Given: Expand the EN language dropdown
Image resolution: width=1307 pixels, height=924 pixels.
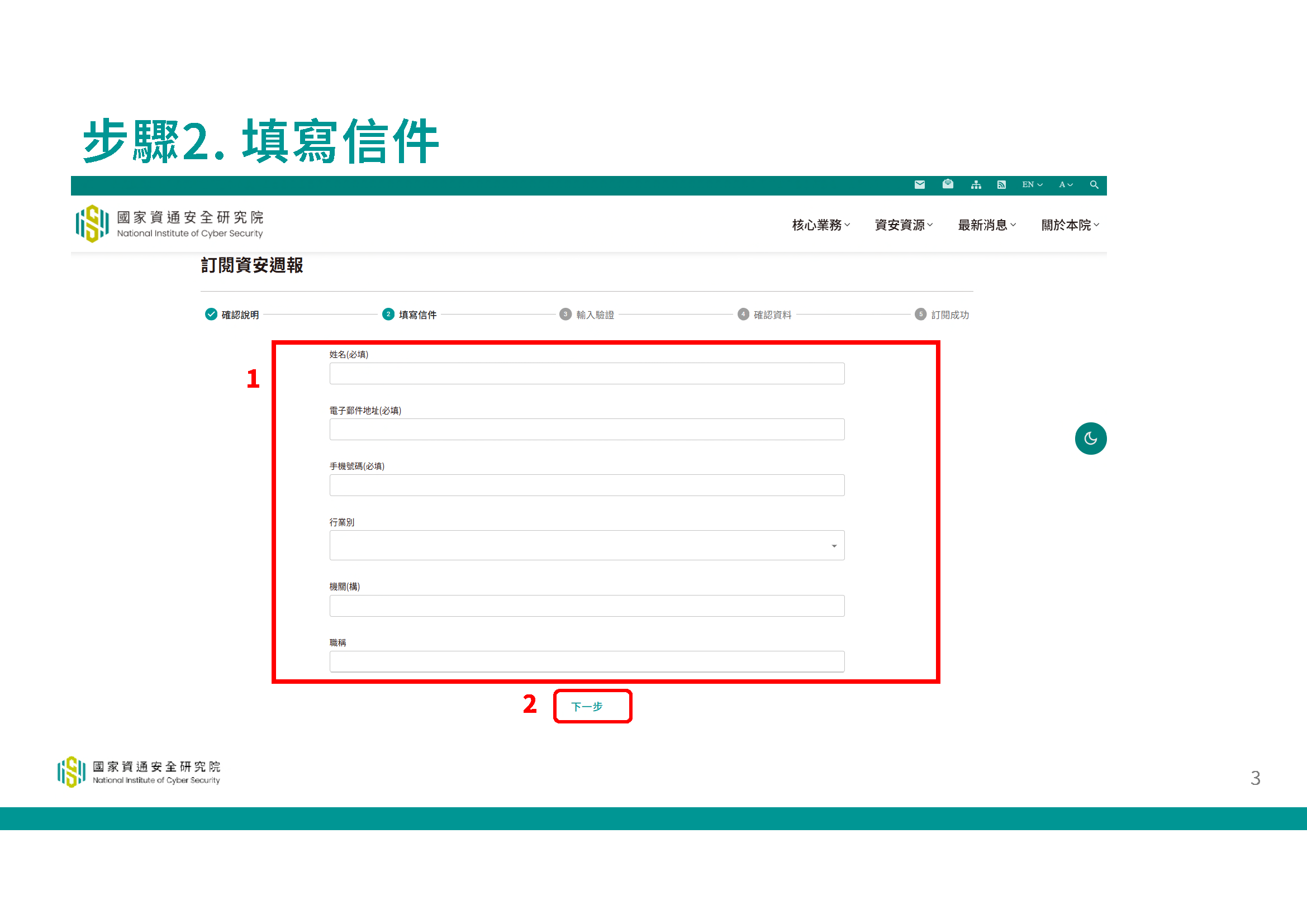Looking at the screenshot, I should pyautogui.click(x=1032, y=184).
